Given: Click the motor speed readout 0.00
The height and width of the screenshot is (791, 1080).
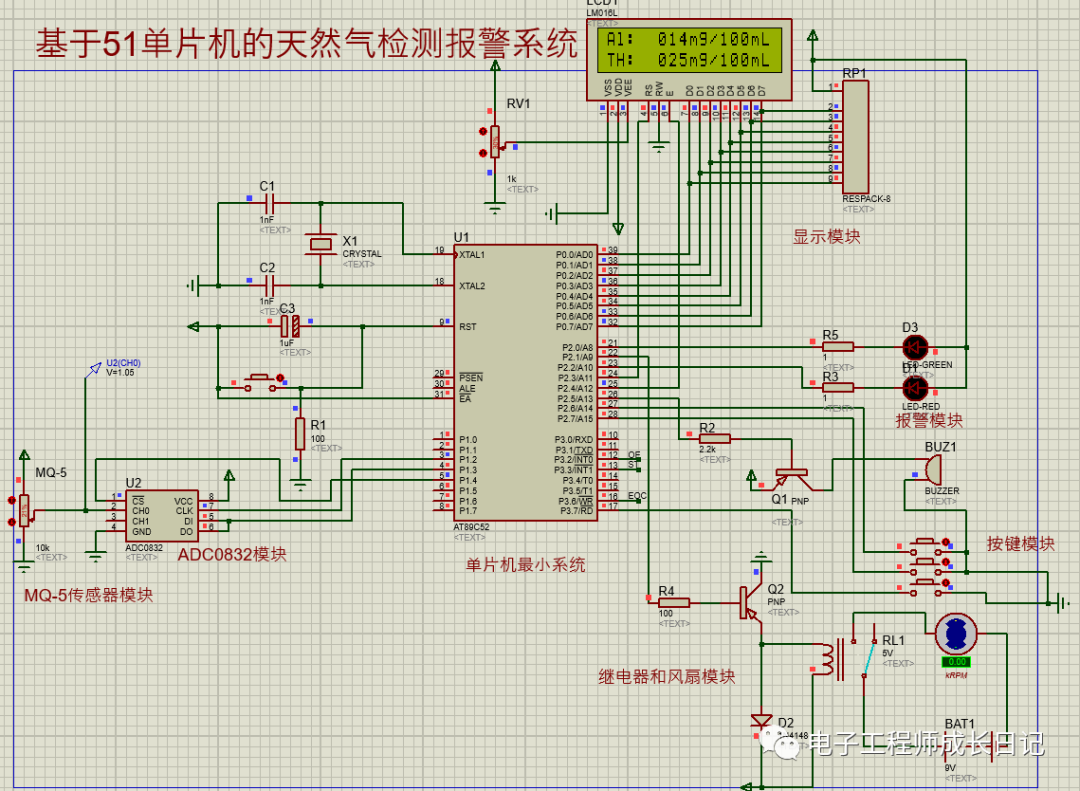Looking at the screenshot, I should pyautogui.click(x=956, y=661).
